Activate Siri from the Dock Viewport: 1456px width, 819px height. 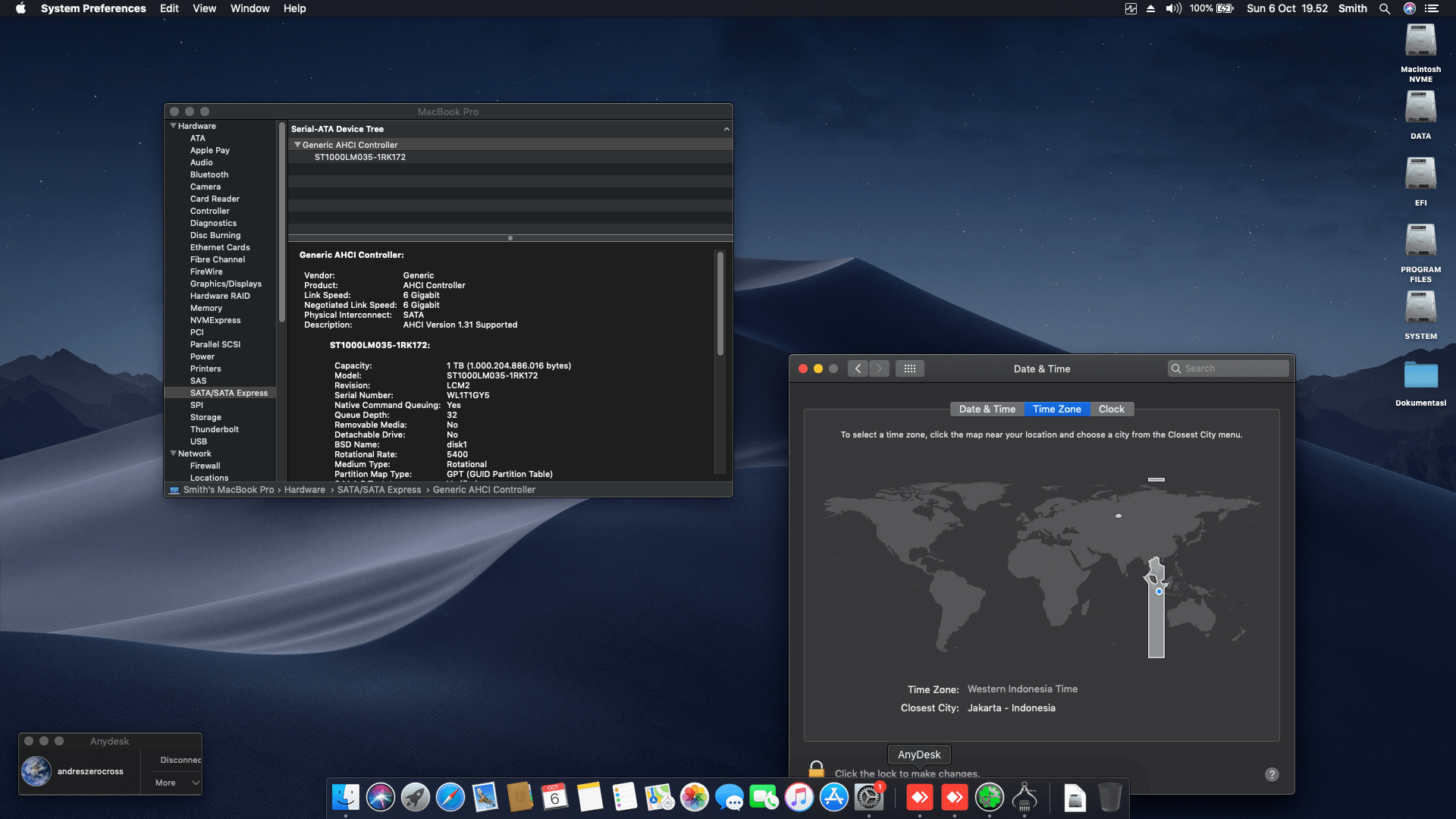tap(381, 798)
